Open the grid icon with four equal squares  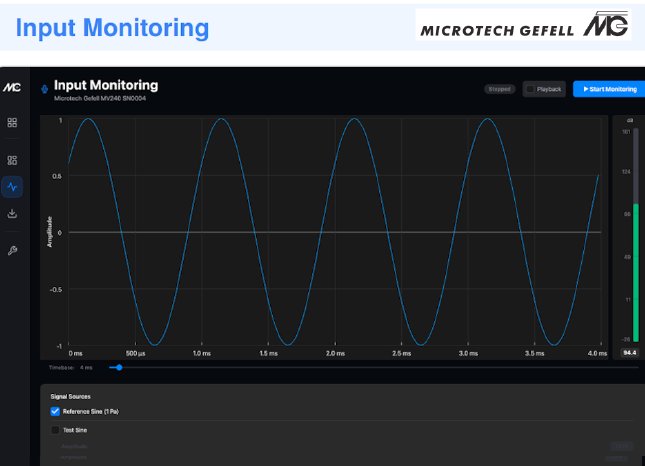pos(12,123)
